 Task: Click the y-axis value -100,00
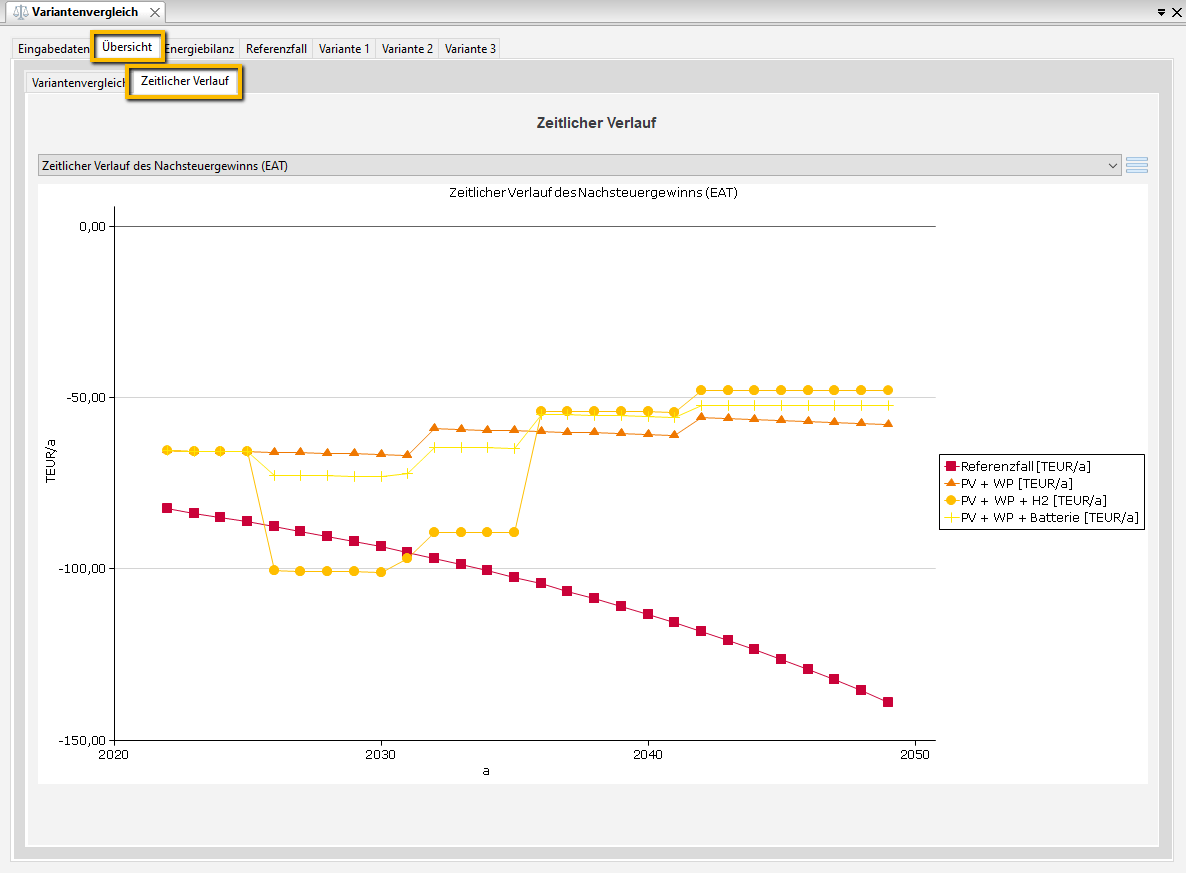pos(82,569)
